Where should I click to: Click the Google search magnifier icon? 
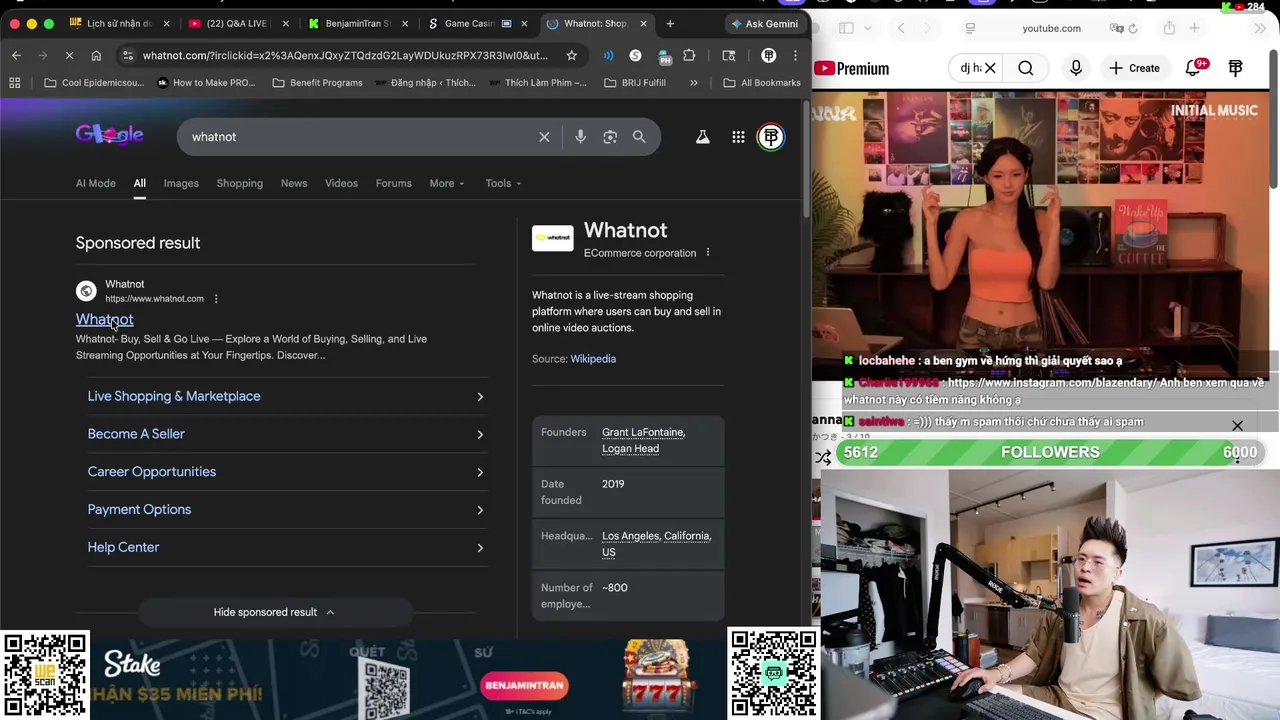[x=639, y=137]
